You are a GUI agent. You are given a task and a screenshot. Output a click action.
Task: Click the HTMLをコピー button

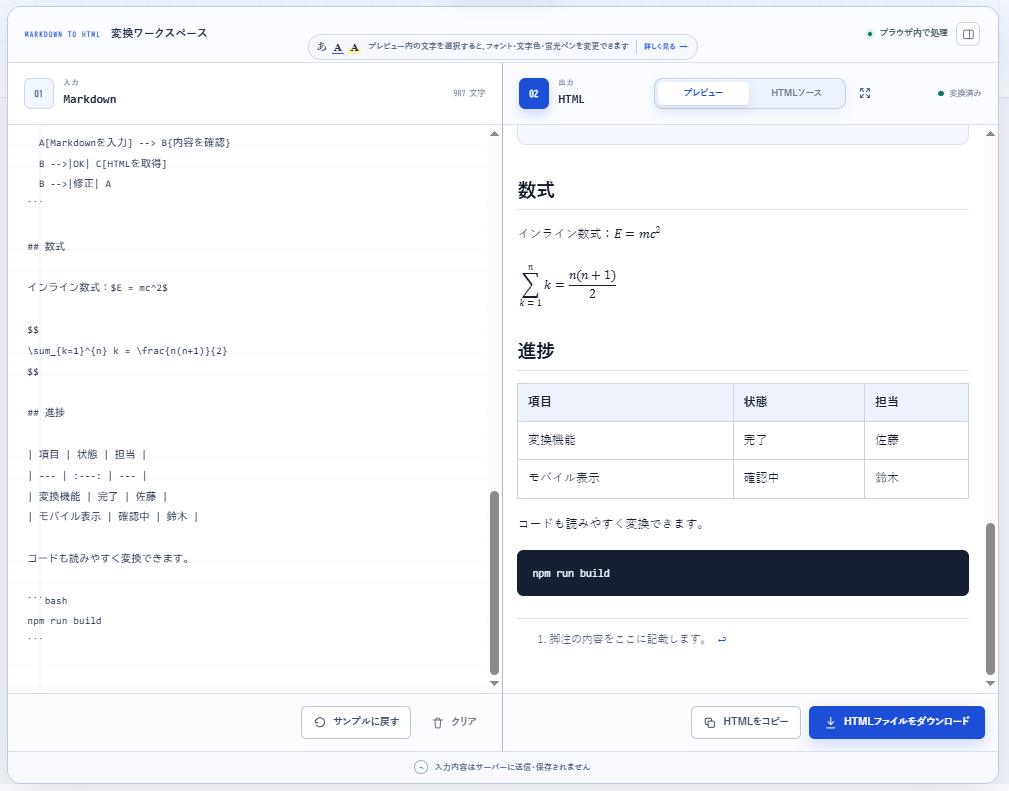point(746,722)
